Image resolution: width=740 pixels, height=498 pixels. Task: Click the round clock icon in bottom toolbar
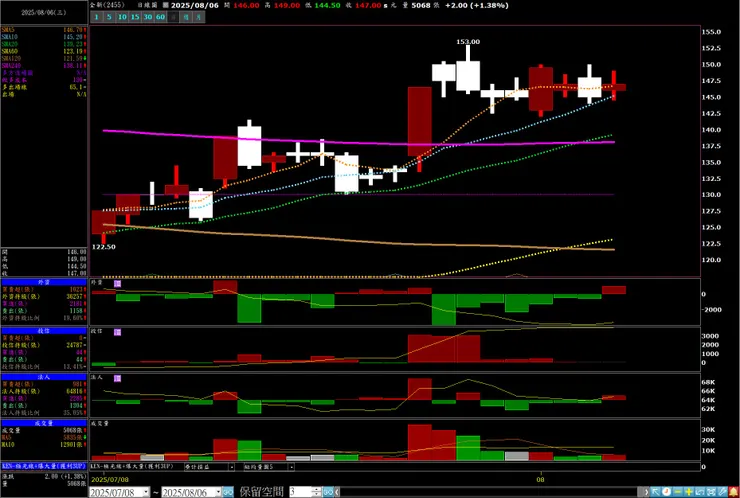(666, 492)
